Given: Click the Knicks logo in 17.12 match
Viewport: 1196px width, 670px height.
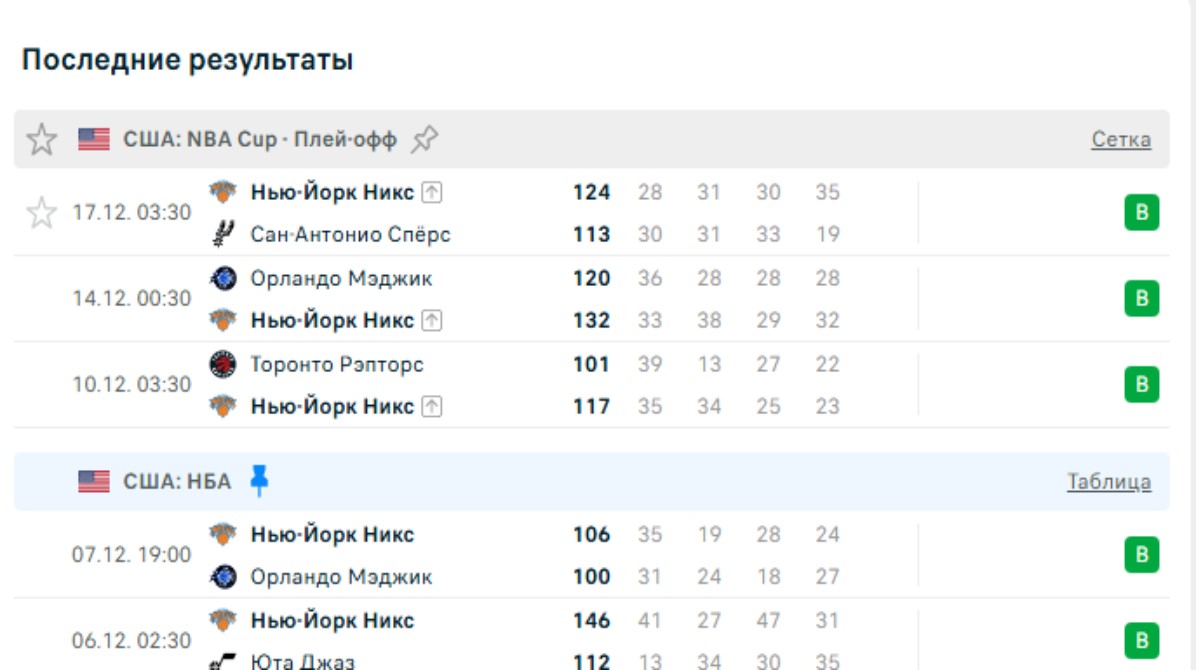Looking at the screenshot, I should coord(222,192).
